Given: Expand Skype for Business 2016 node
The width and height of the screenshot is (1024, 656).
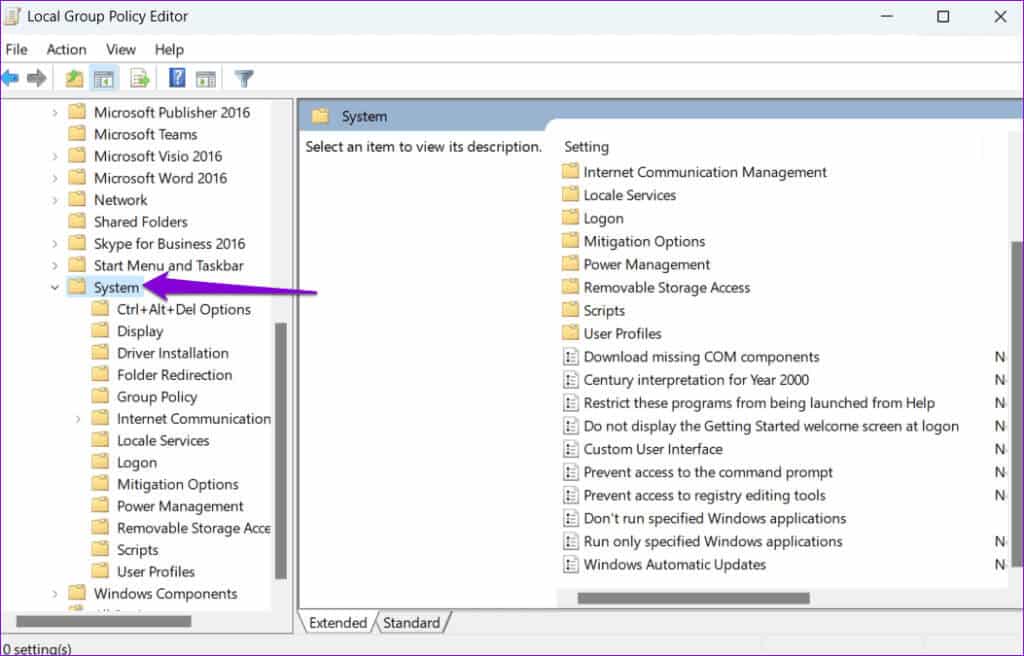Looking at the screenshot, I should [x=55, y=244].
